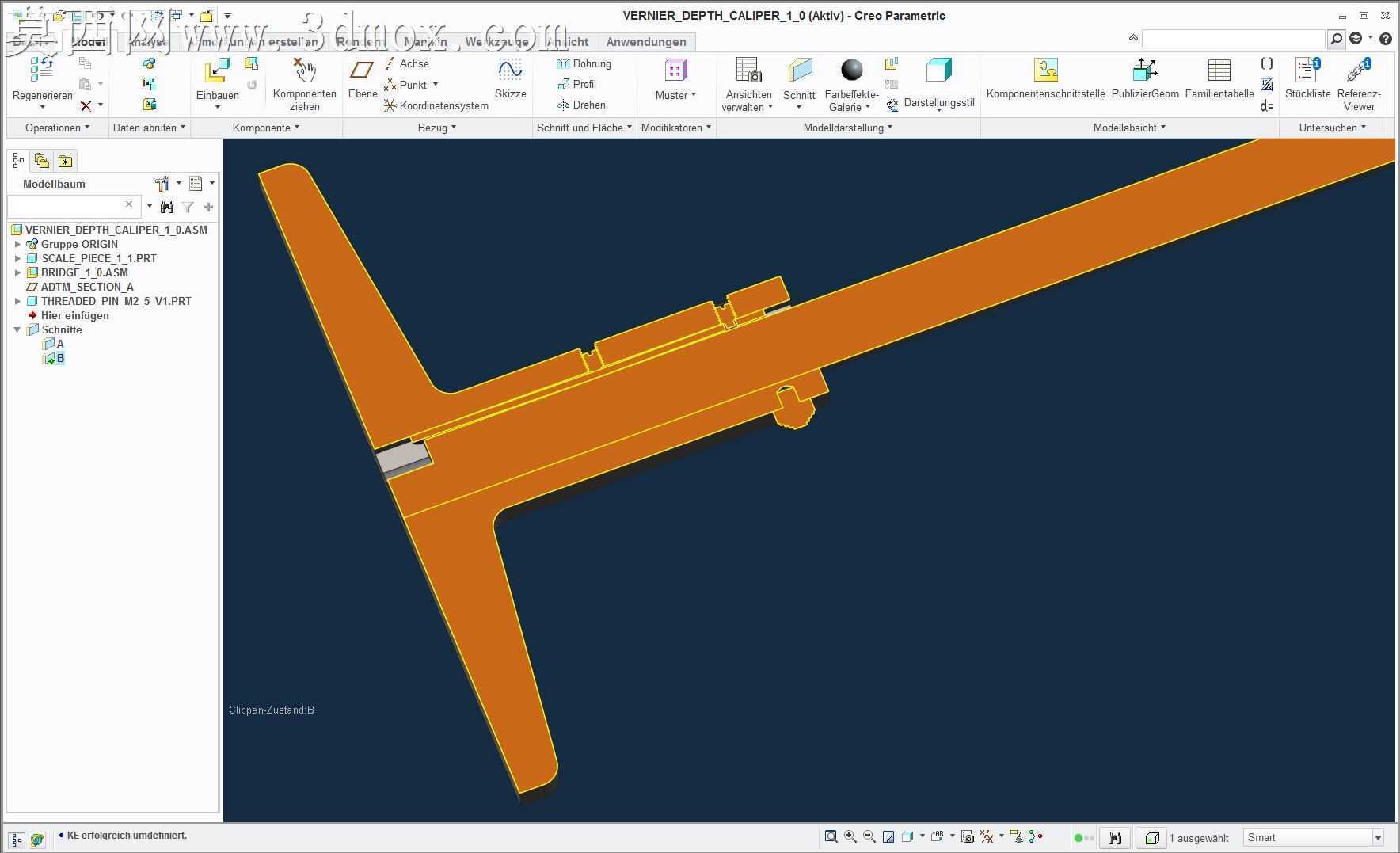
Task: Click the Regenerieren icon
Action: point(42,70)
